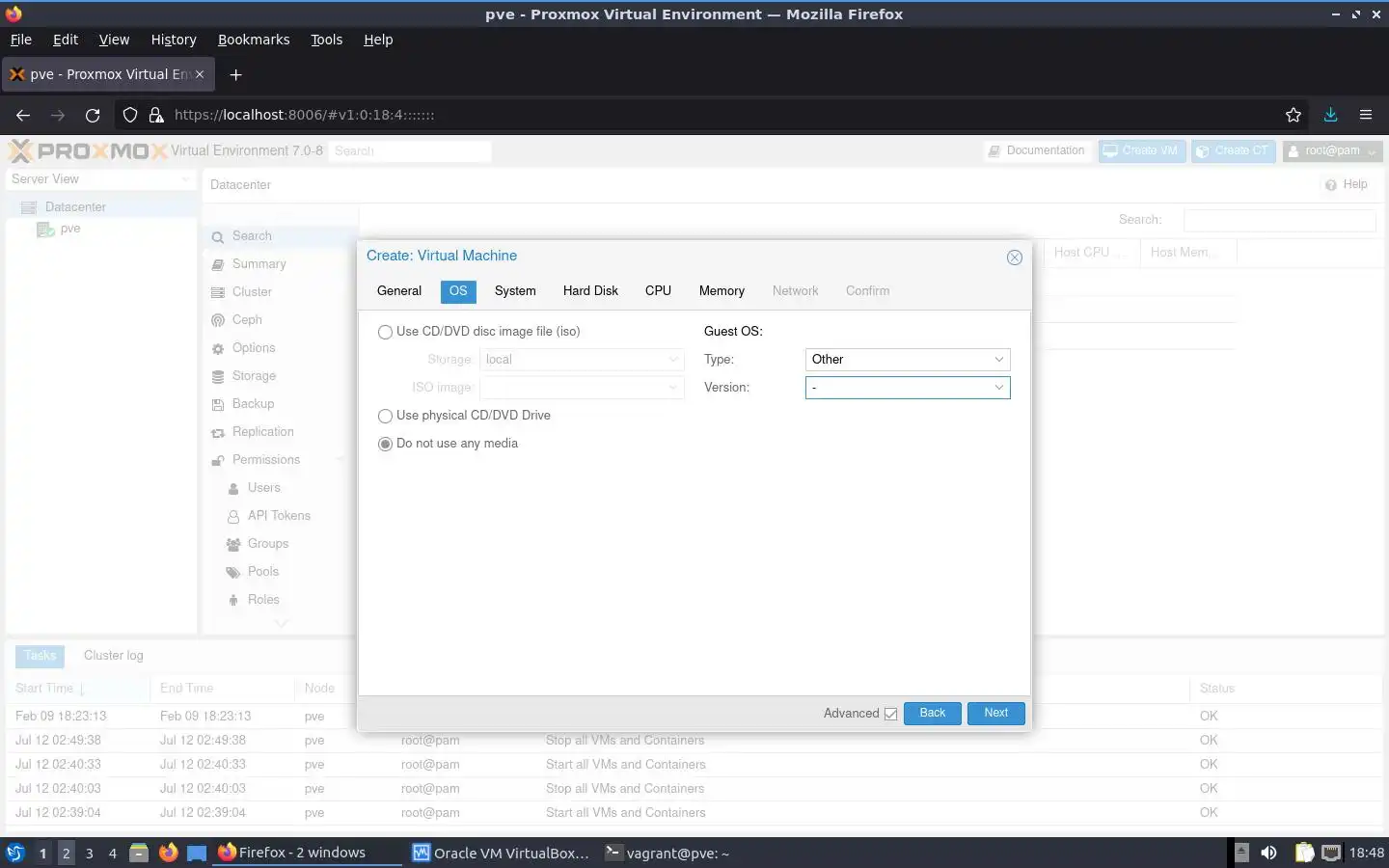Click the tracking protection shield icon
The width and height of the screenshot is (1389, 868).
tap(130, 115)
